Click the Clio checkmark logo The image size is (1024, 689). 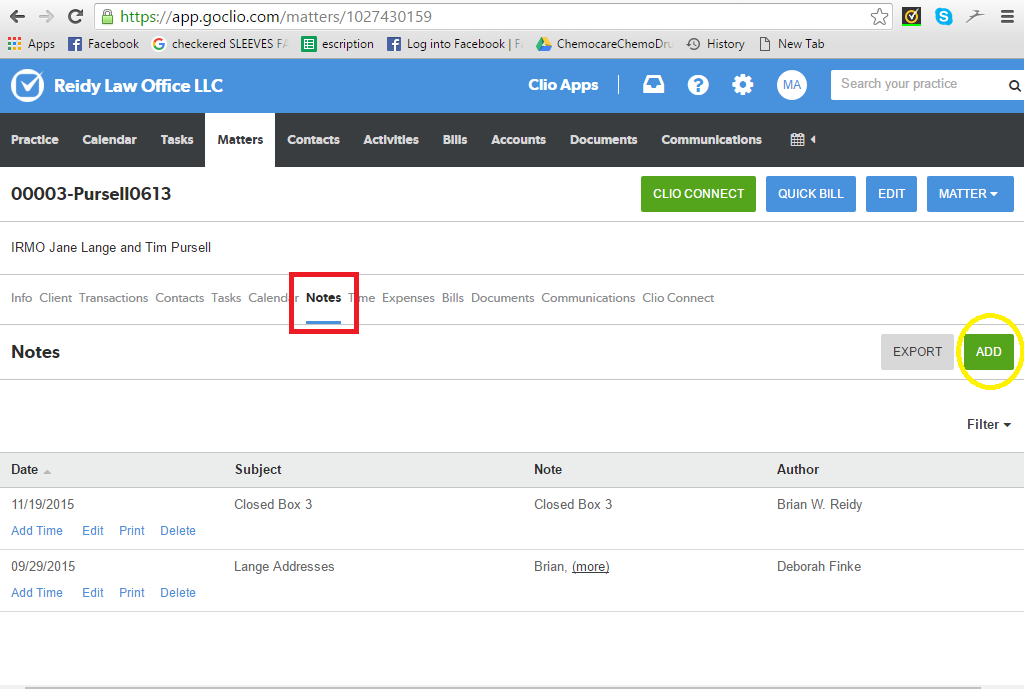point(27,86)
